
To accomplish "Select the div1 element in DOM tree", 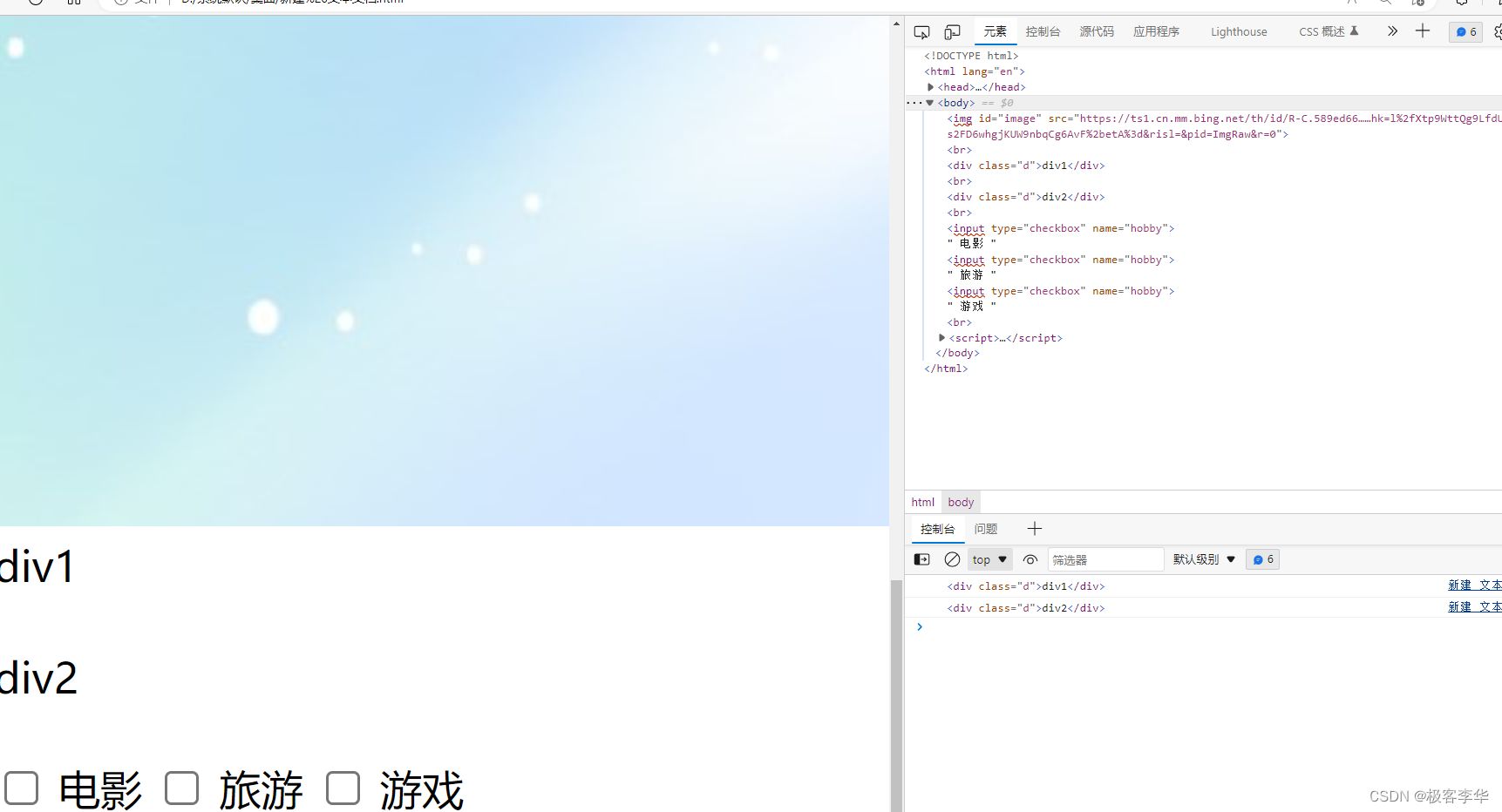I will coord(1026,166).
